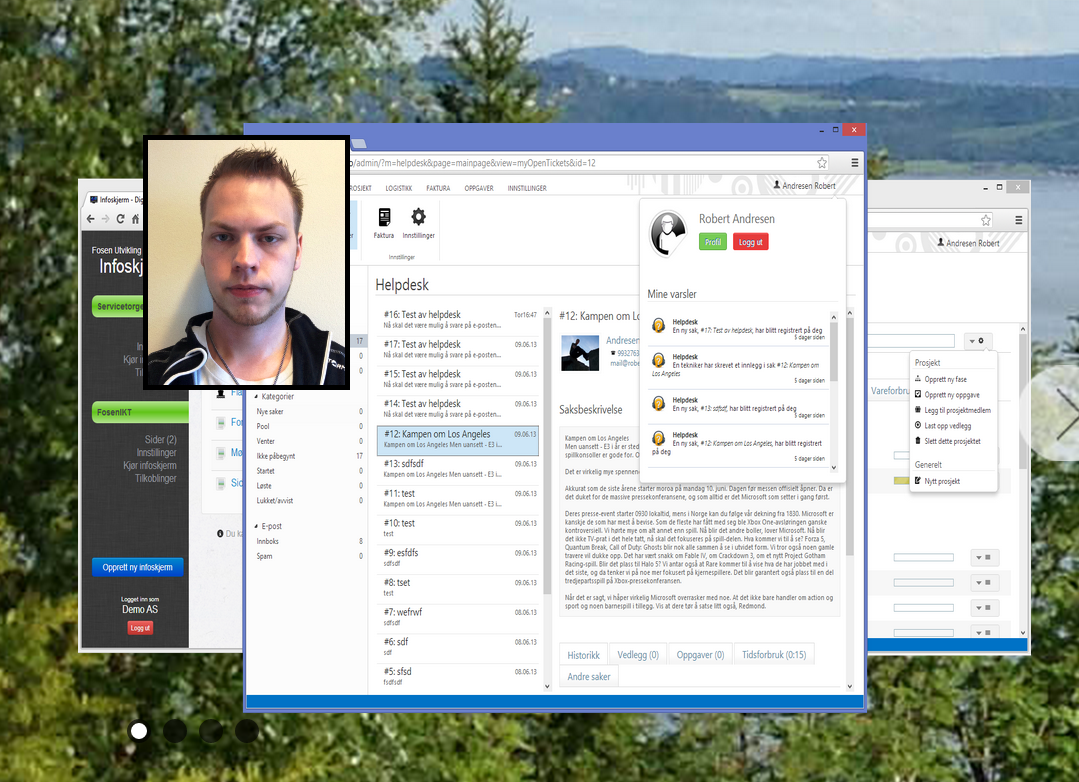Image resolution: width=1079 pixels, height=782 pixels.
Task: Open the Historikk tab
Action: [583, 655]
